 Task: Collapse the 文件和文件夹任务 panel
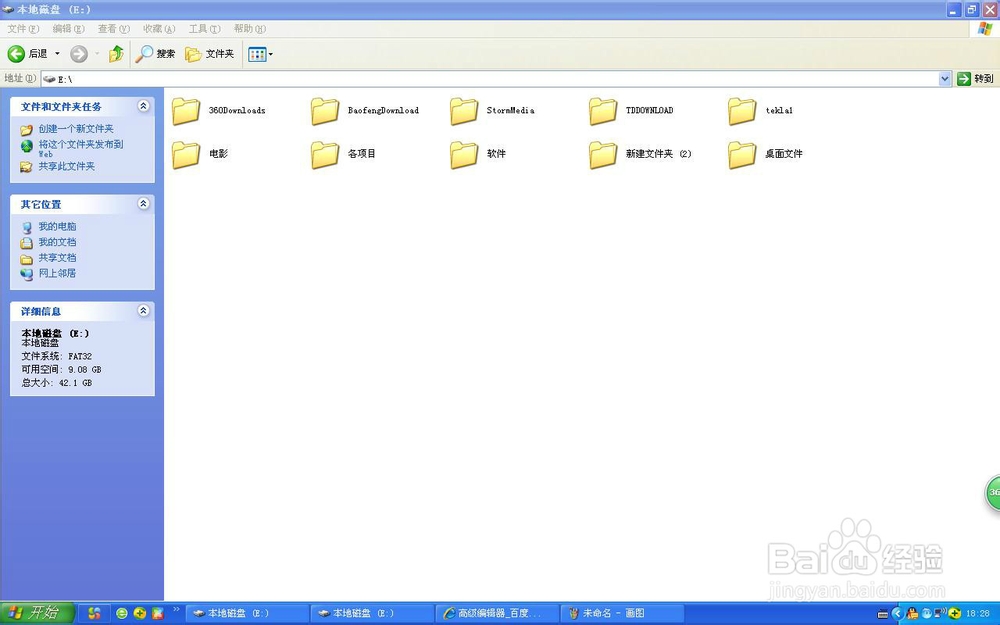point(143,106)
